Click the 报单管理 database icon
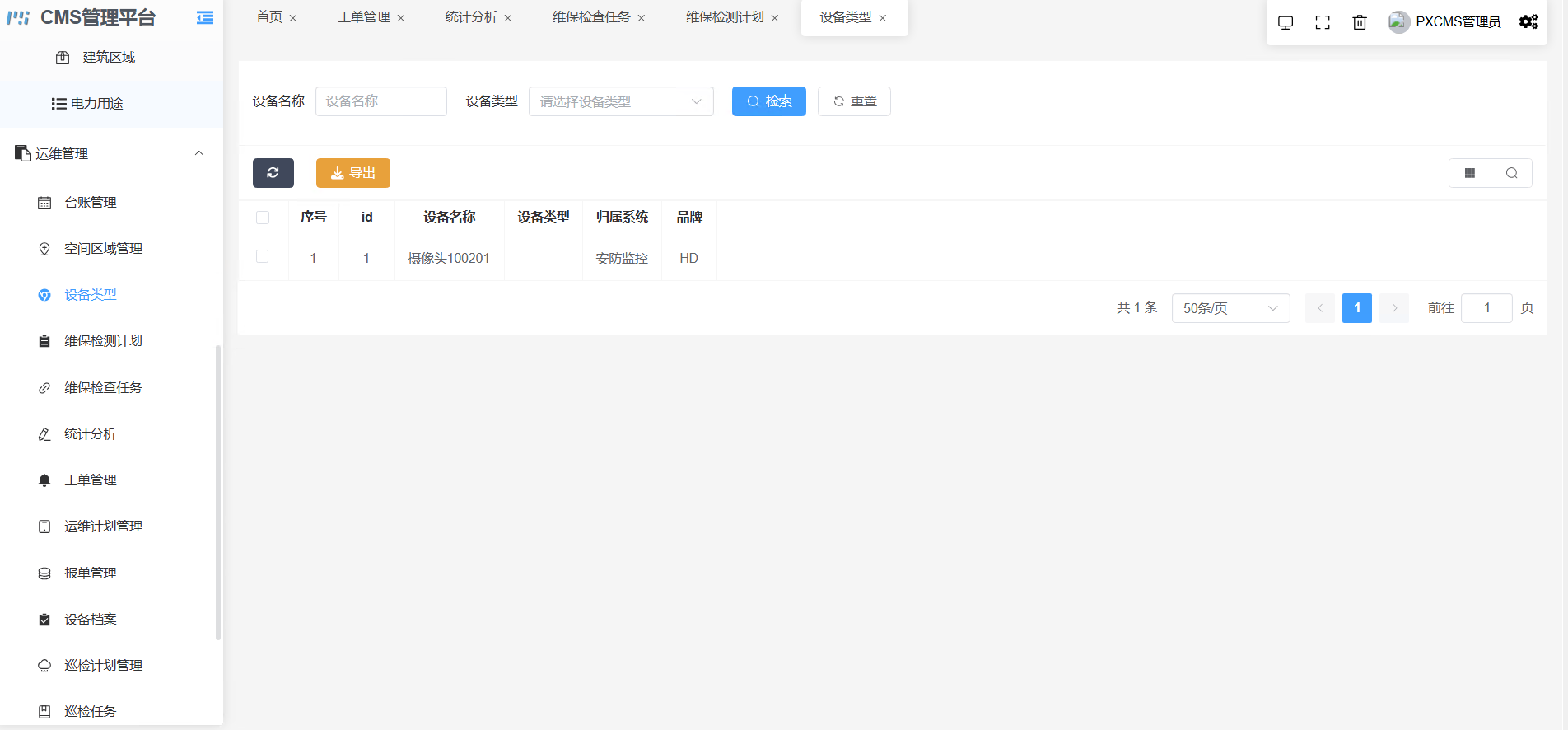This screenshot has height=730, width=1568. pos(44,573)
